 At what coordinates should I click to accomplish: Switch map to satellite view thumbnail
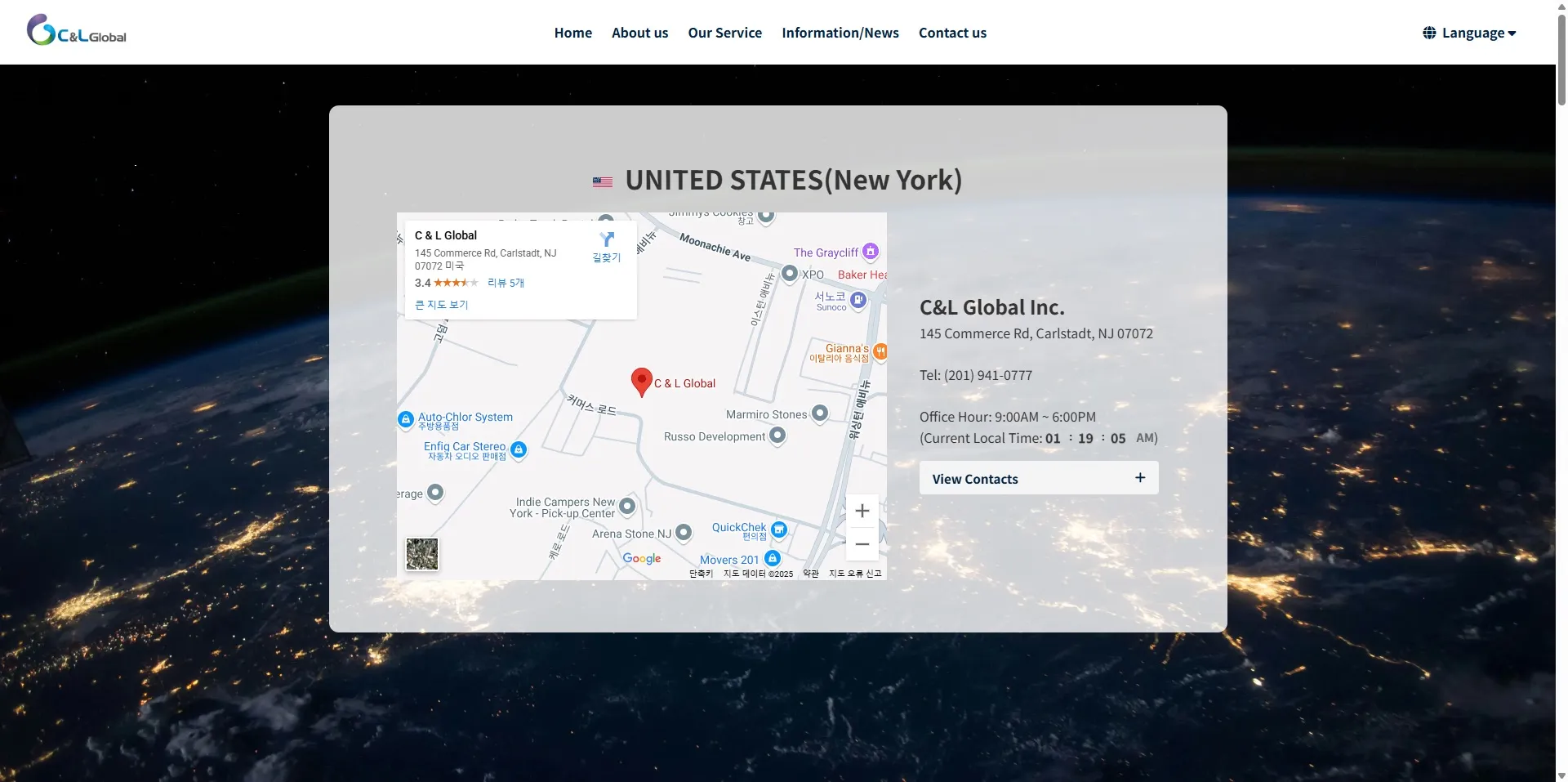click(x=422, y=554)
